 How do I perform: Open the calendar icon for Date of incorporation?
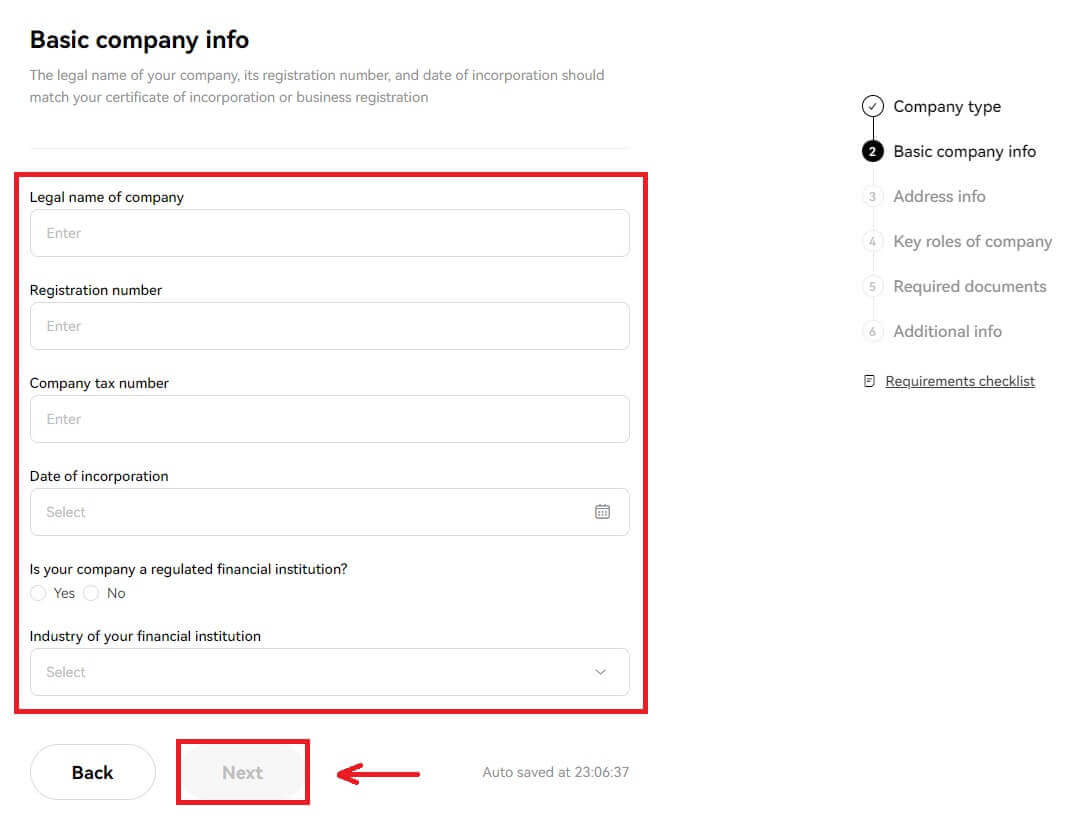click(x=602, y=511)
